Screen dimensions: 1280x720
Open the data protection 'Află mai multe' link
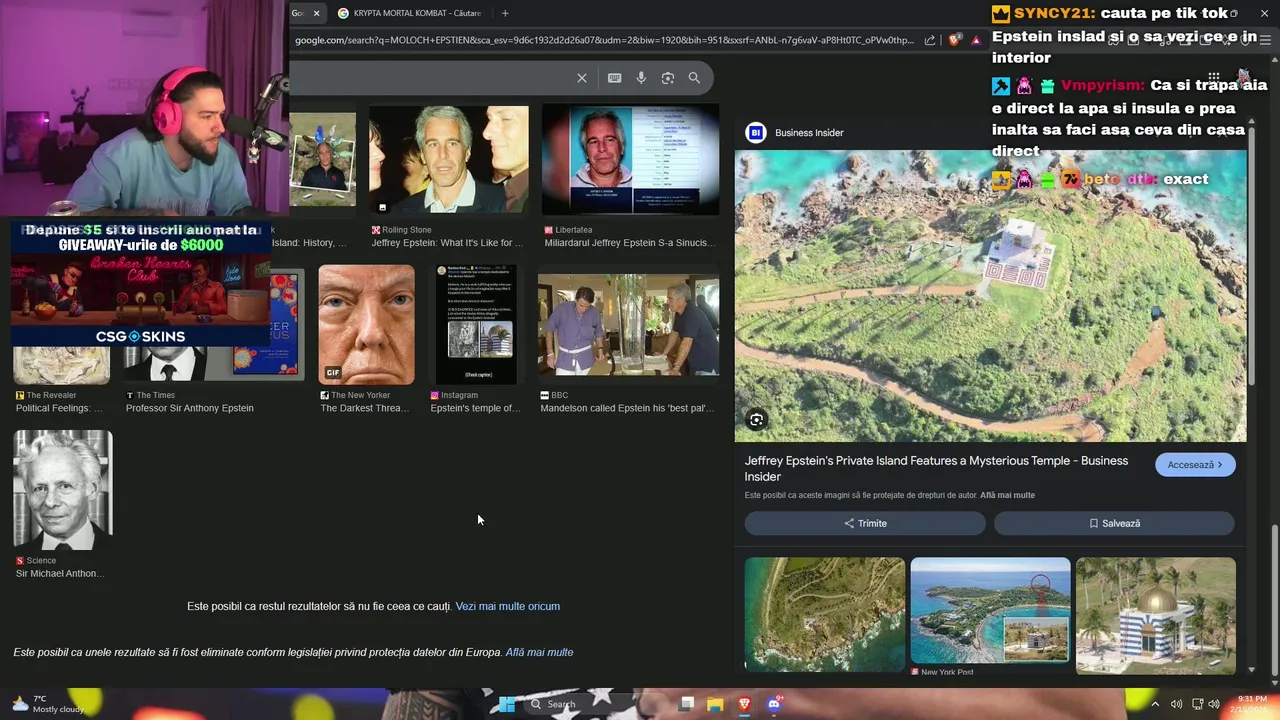click(539, 652)
